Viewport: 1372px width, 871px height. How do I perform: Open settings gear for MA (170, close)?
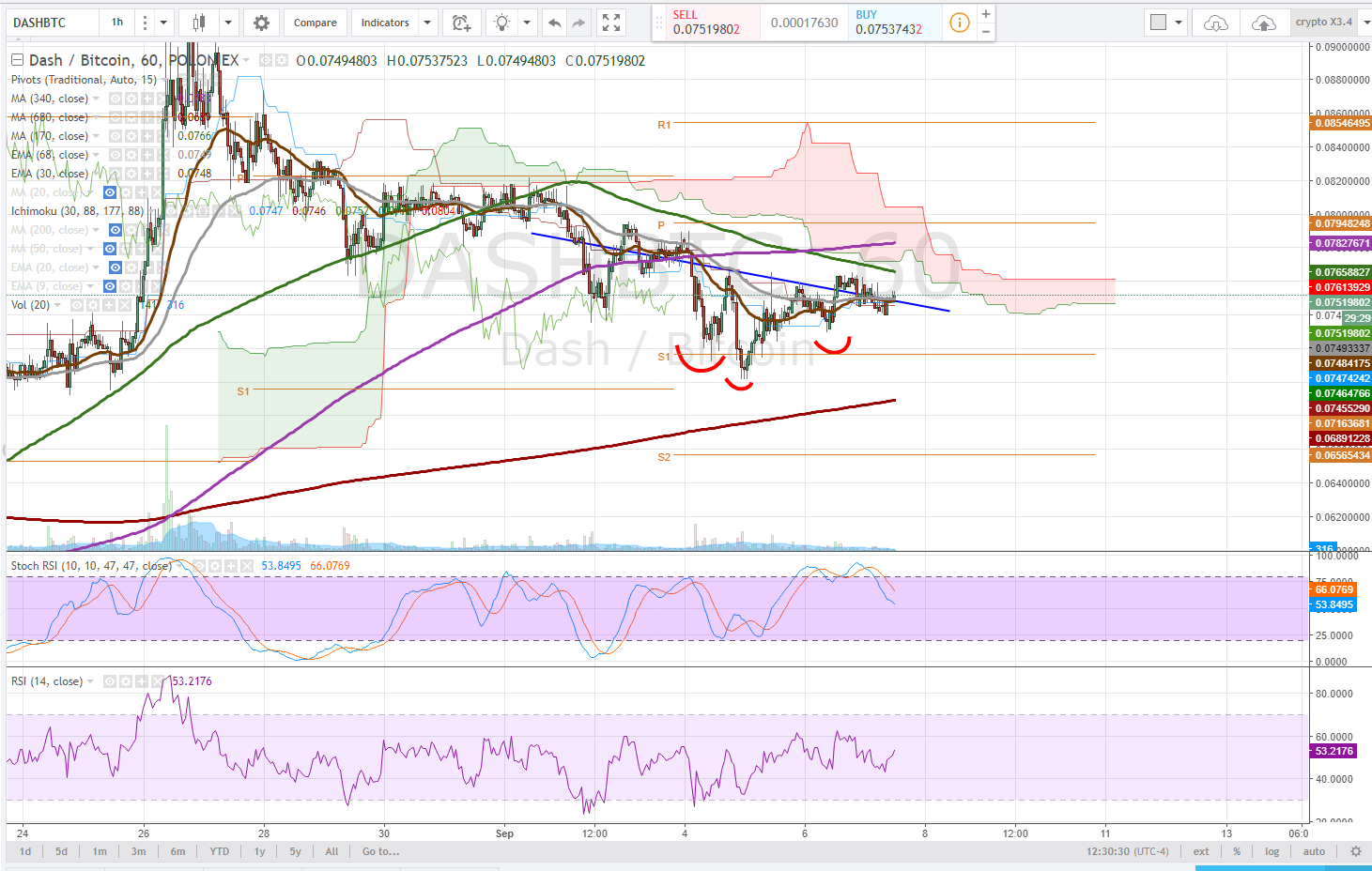tap(131, 136)
